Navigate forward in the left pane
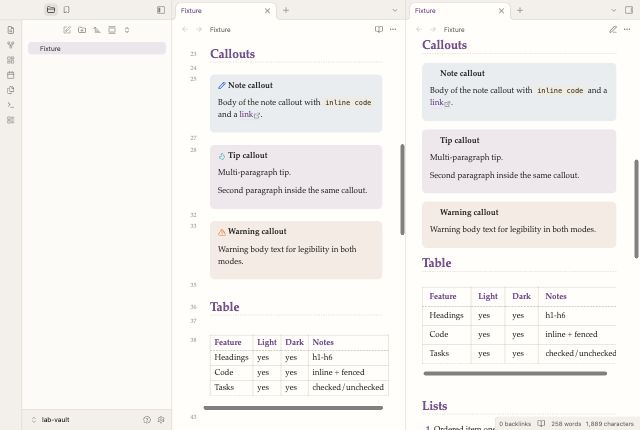This screenshot has height=430, width=640. point(199,29)
